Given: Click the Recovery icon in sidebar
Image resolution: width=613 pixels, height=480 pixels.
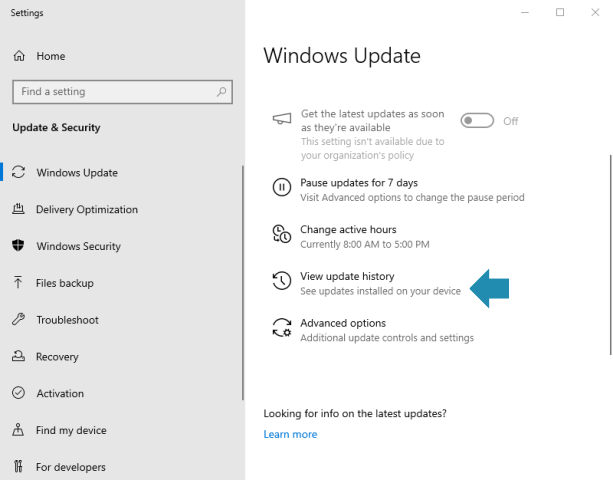Looking at the screenshot, I should pyautogui.click(x=18, y=356).
